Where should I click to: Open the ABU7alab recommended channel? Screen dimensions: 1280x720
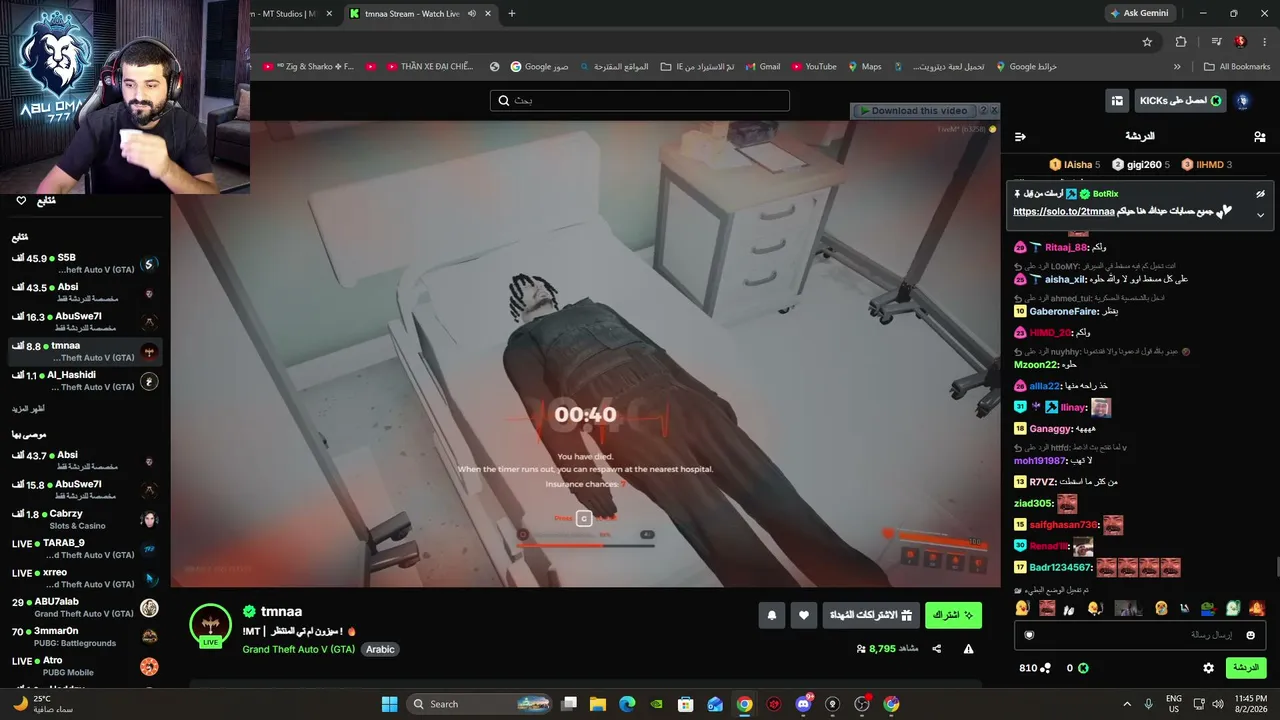pos(85,608)
